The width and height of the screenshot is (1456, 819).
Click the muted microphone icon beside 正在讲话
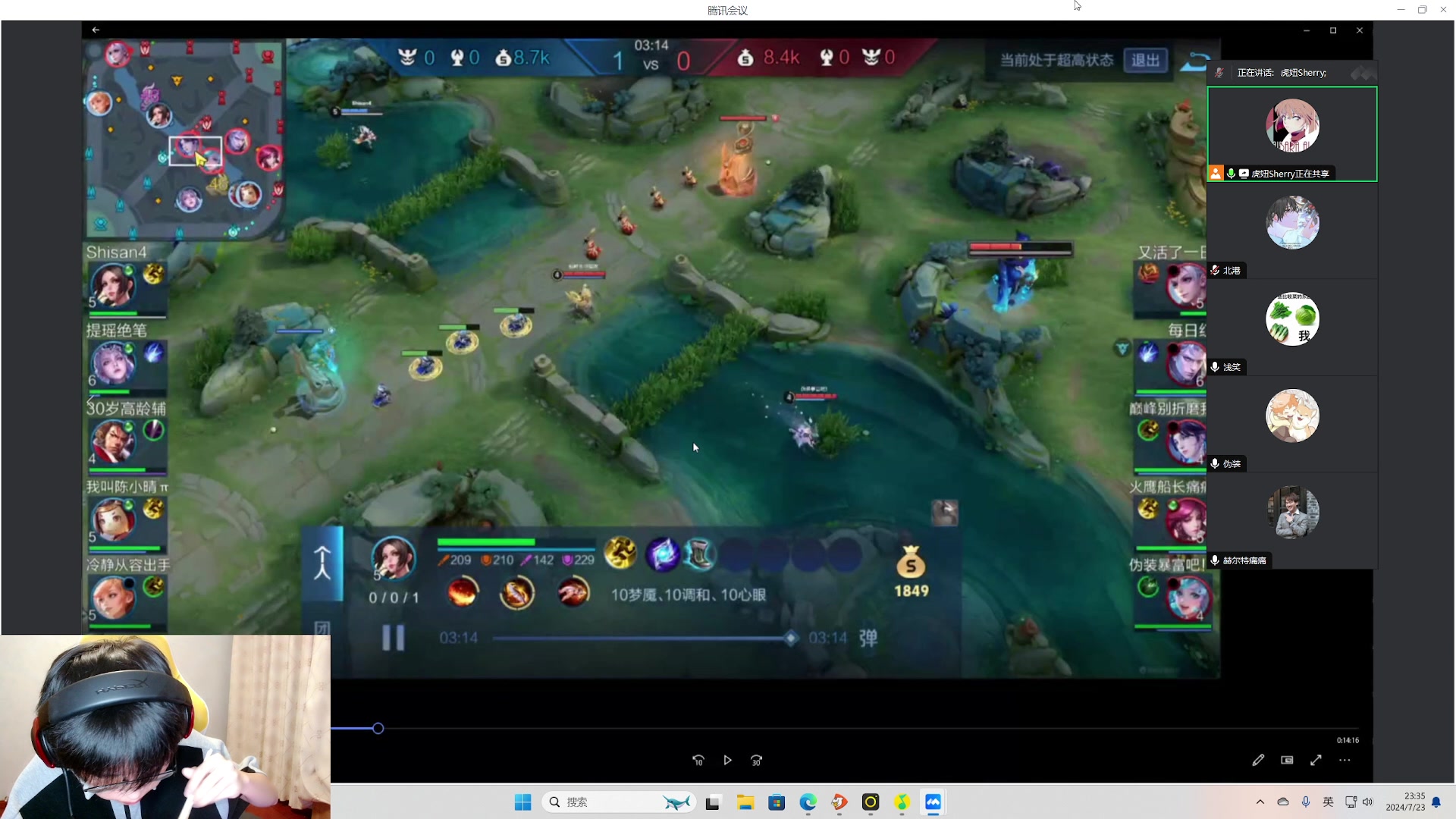tap(1219, 73)
